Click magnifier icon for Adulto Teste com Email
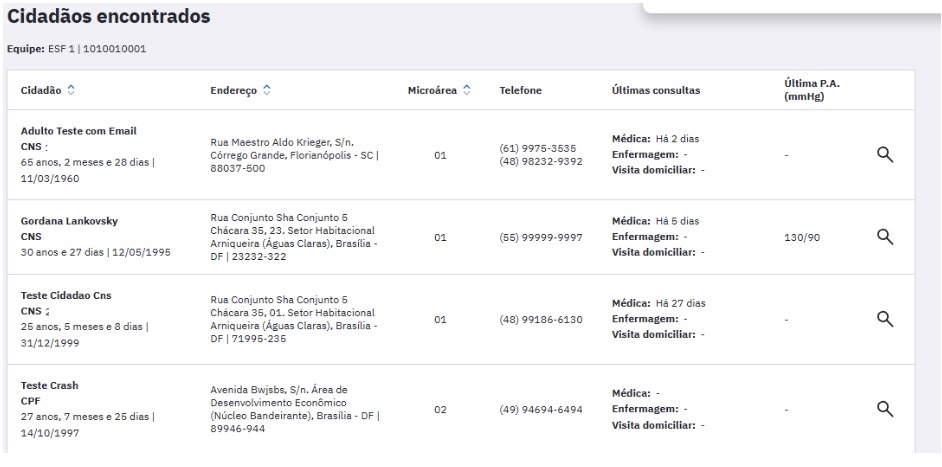Screen dimensions: 942x467 [883, 155]
